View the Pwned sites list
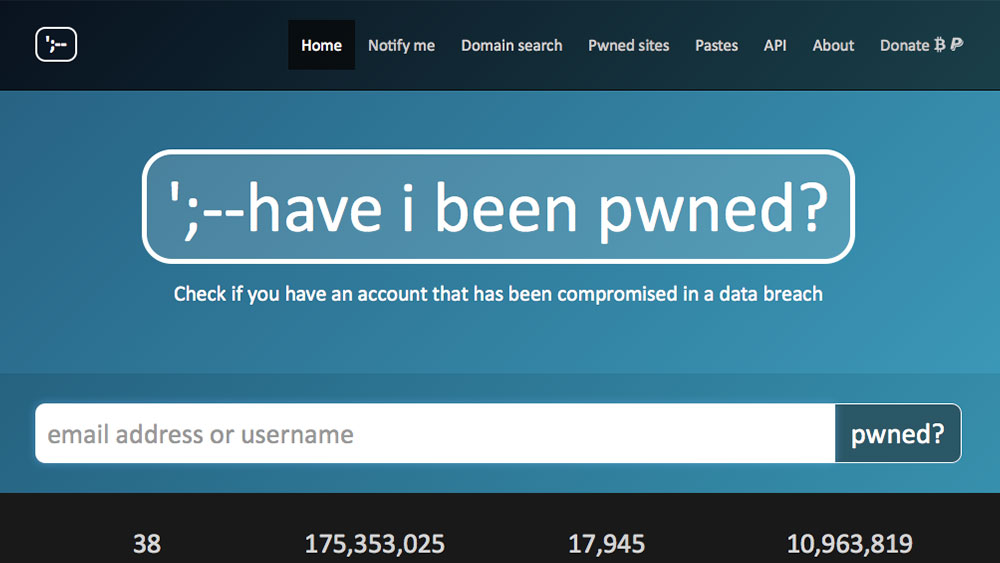The width and height of the screenshot is (1000, 563). click(x=628, y=45)
